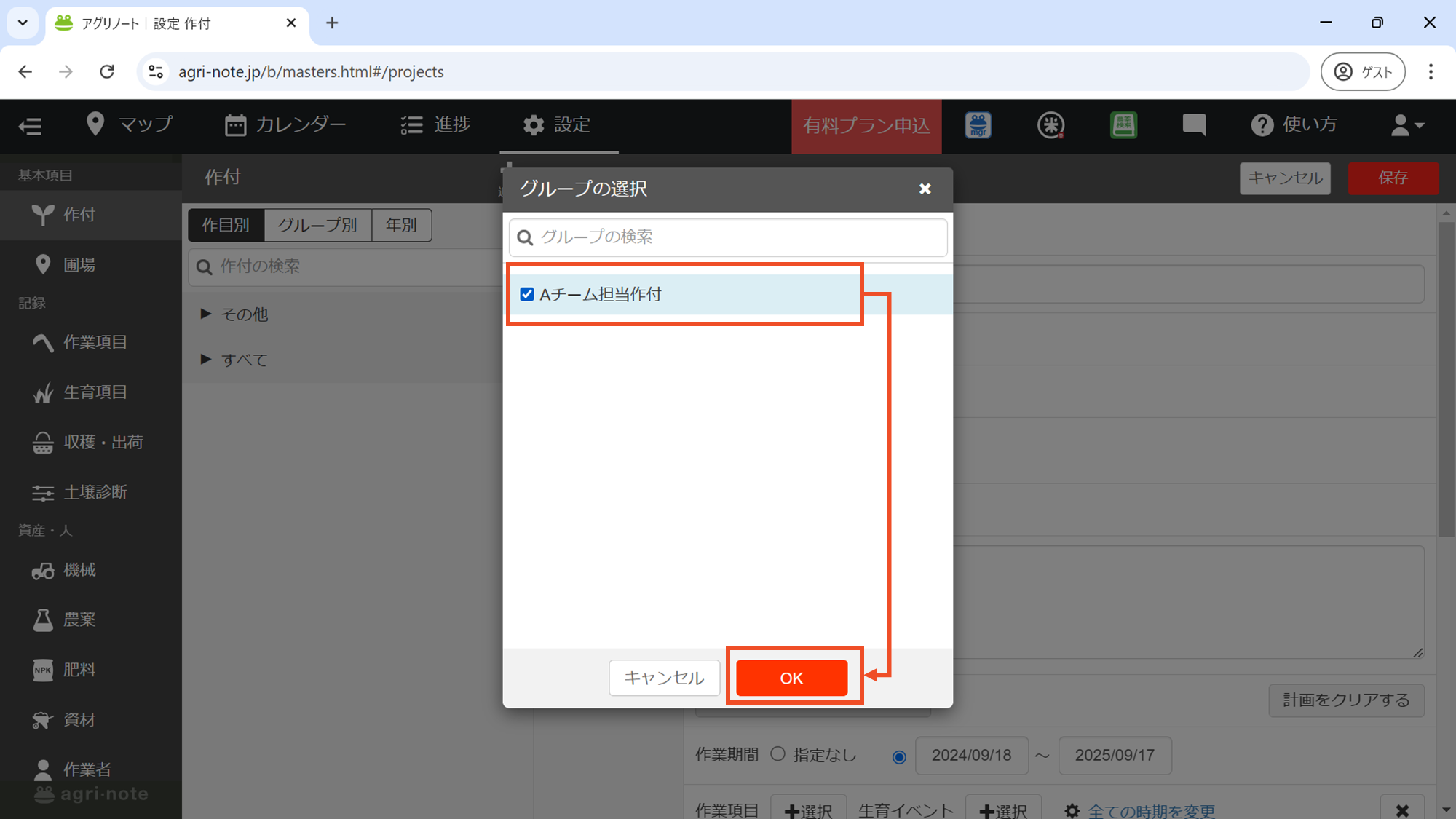Uncheck the Aチーム担当作付 checkbox
Viewport: 1456px width, 819px height.
(527, 294)
